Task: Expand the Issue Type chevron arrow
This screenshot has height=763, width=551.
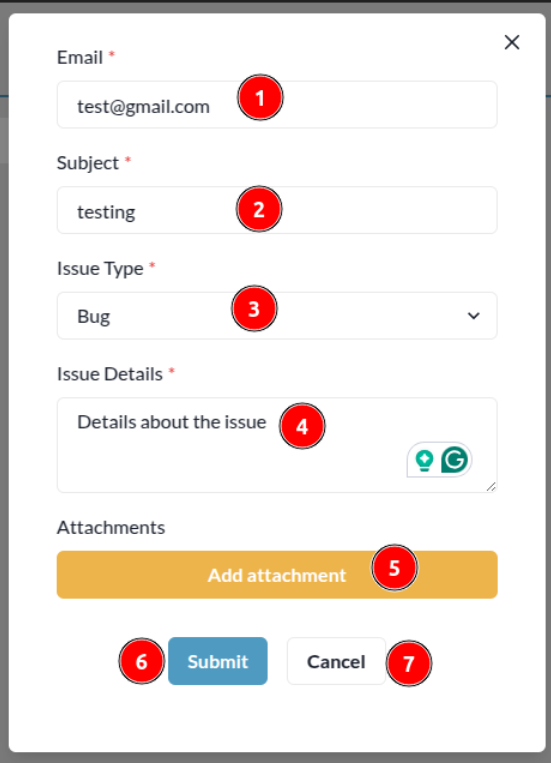Action: [474, 316]
